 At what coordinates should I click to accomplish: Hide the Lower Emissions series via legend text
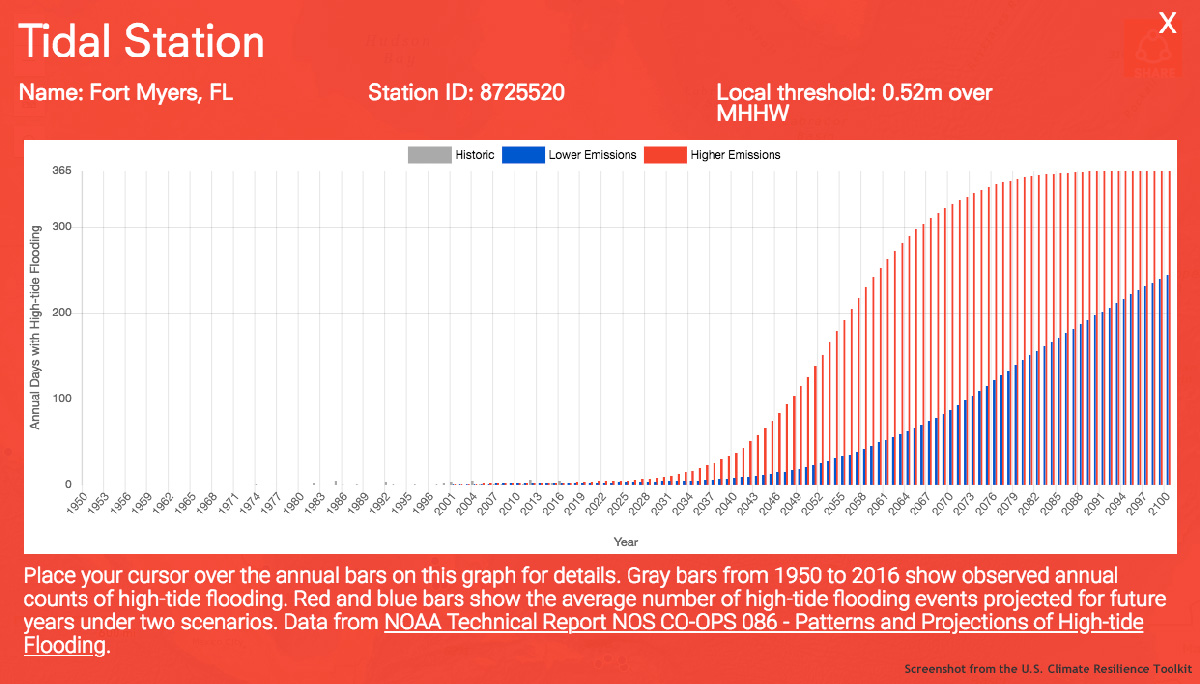592,155
